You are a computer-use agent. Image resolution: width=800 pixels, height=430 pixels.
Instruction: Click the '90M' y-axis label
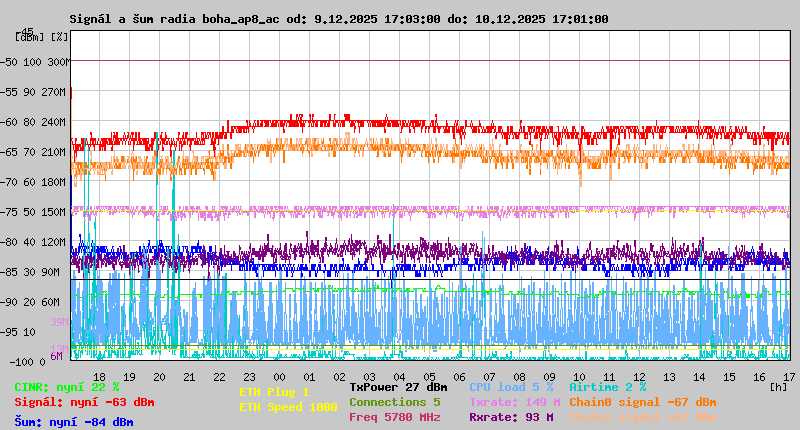(51, 272)
